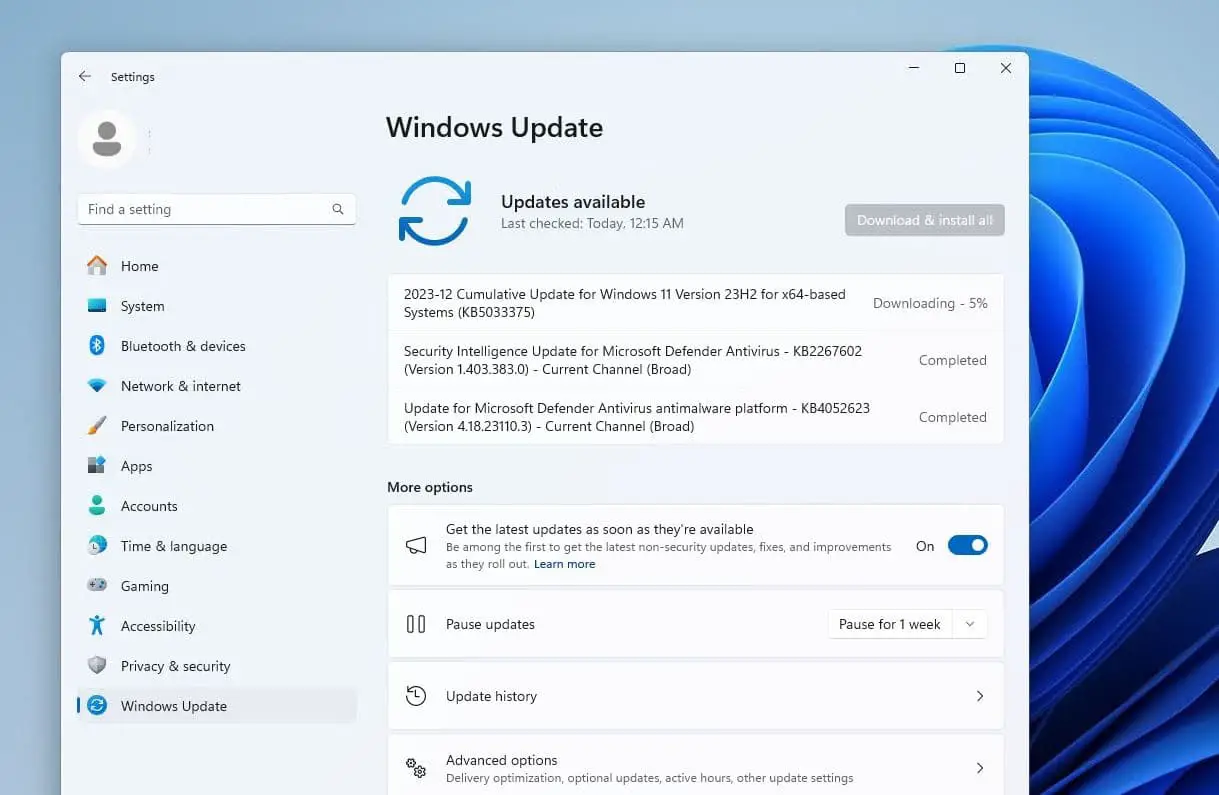Click the Windows Update sync icon
The width and height of the screenshot is (1219, 795).
98,706
